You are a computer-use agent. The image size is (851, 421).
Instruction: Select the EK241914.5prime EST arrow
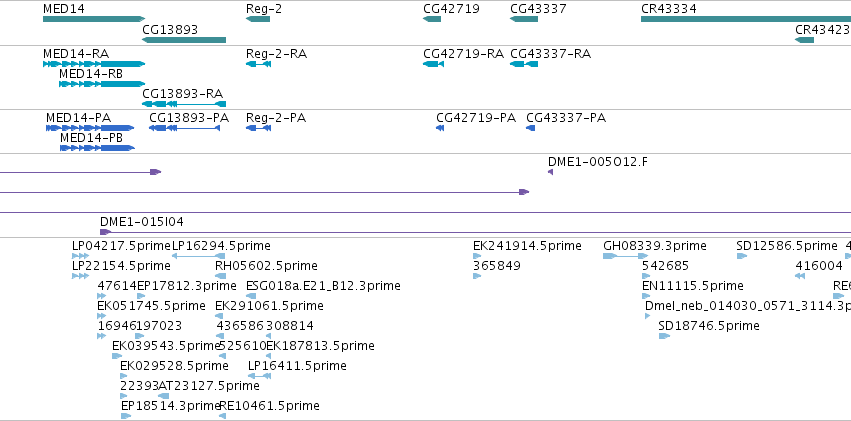pyautogui.click(x=477, y=256)
